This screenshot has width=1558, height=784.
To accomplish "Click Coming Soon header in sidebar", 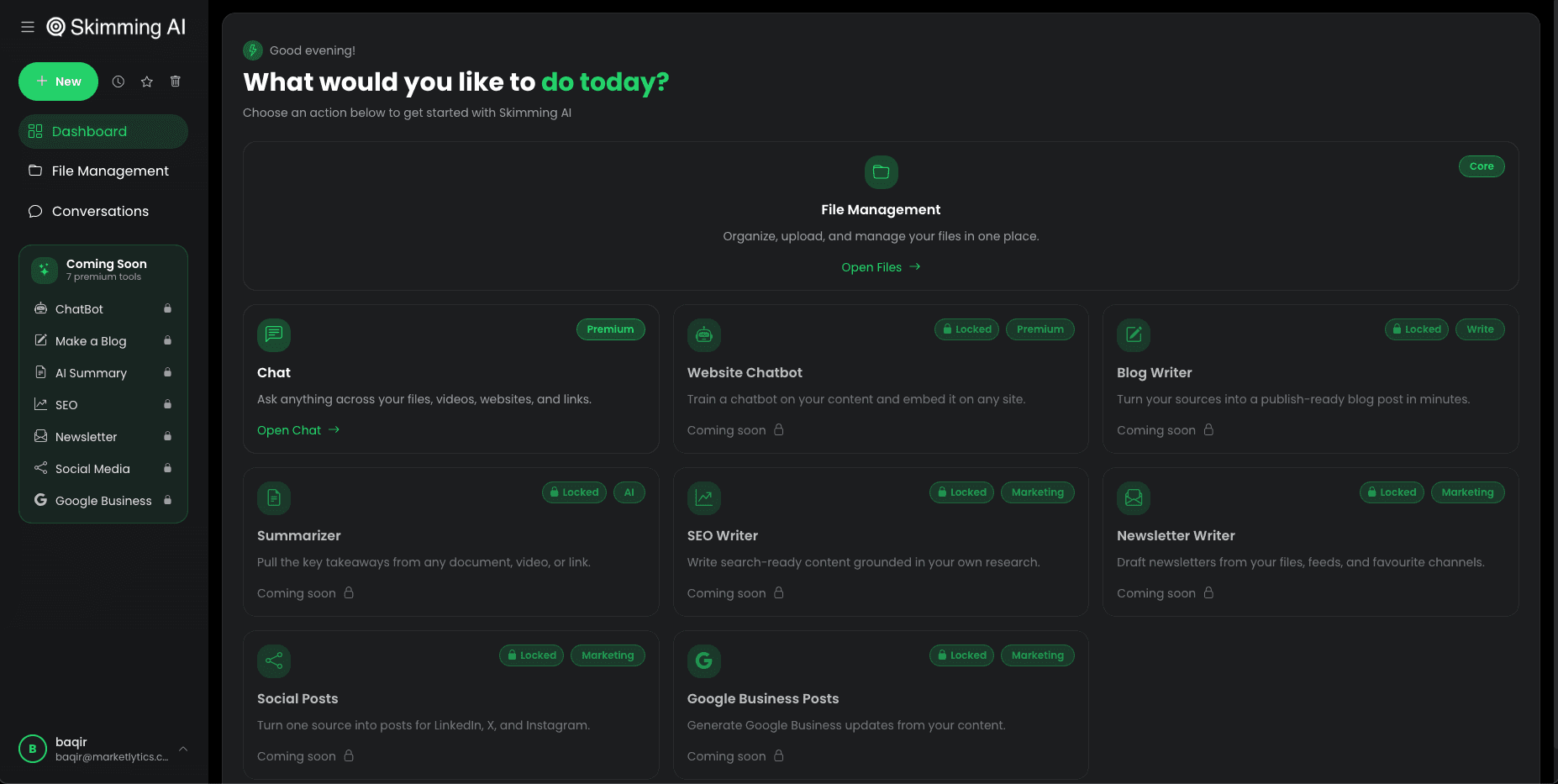I will click(x=107, y=264).
